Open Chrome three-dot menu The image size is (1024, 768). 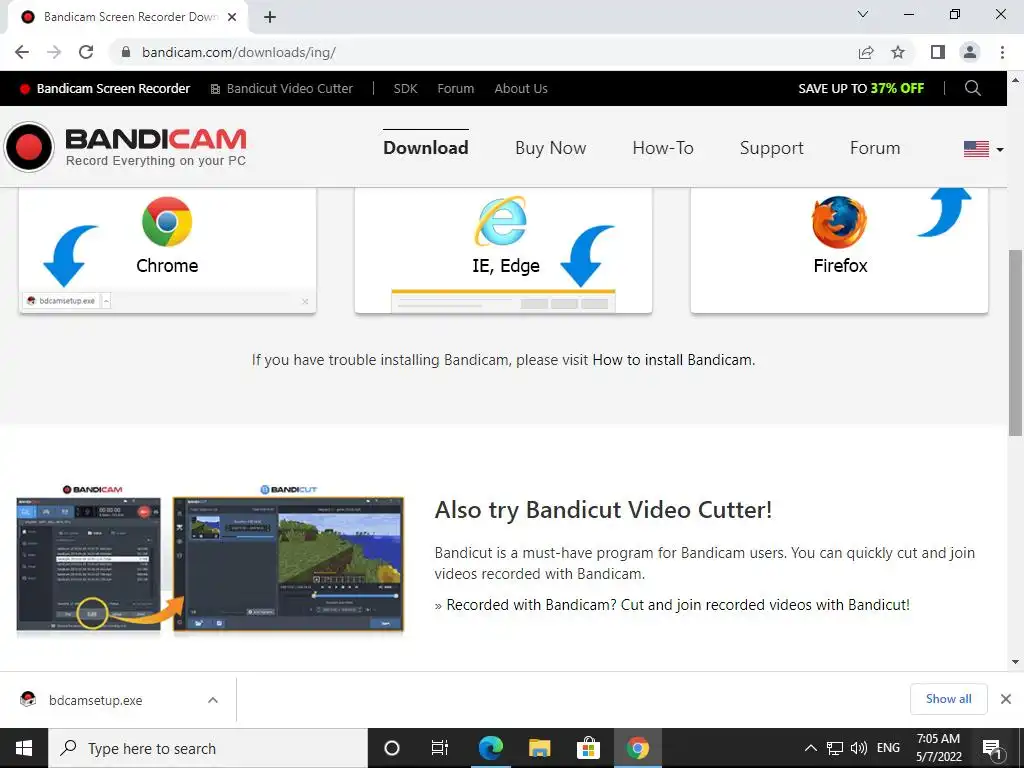click(1002, 52)
